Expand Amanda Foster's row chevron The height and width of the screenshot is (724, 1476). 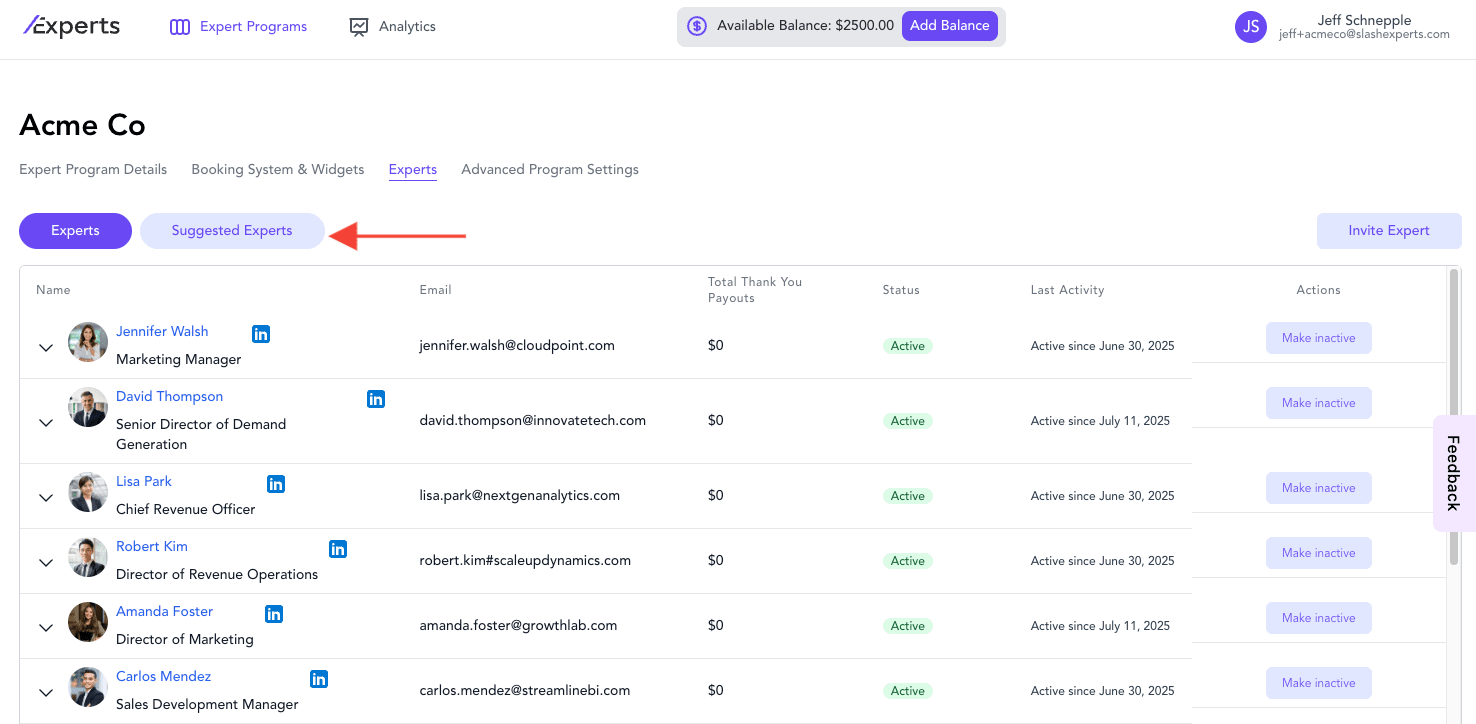coord(45,627)
